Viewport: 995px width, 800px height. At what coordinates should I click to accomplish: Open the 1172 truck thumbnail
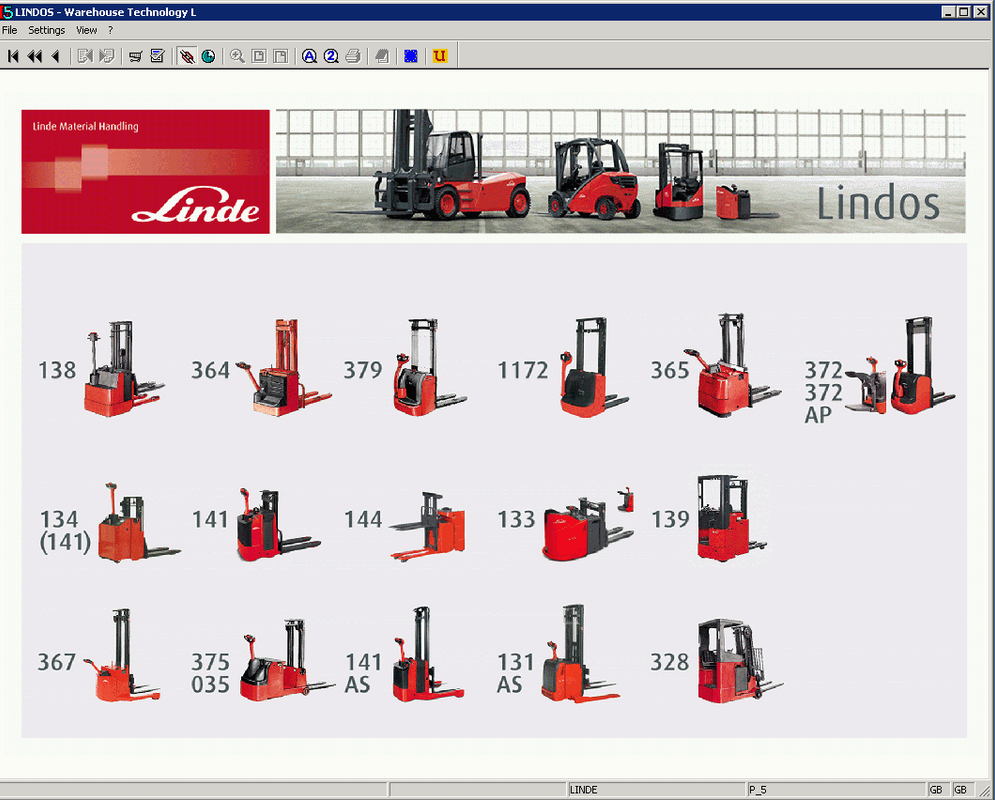tap(594, 367)
